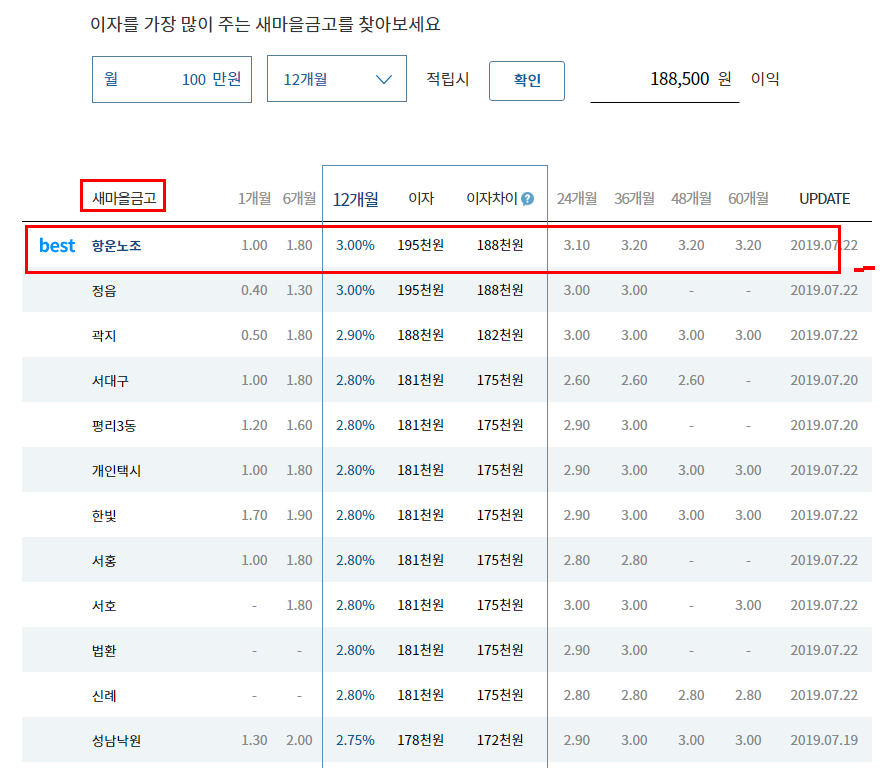This screenshot has height=768, width=882.
Task: Open the 서홍 row
Action: [447, 560]
